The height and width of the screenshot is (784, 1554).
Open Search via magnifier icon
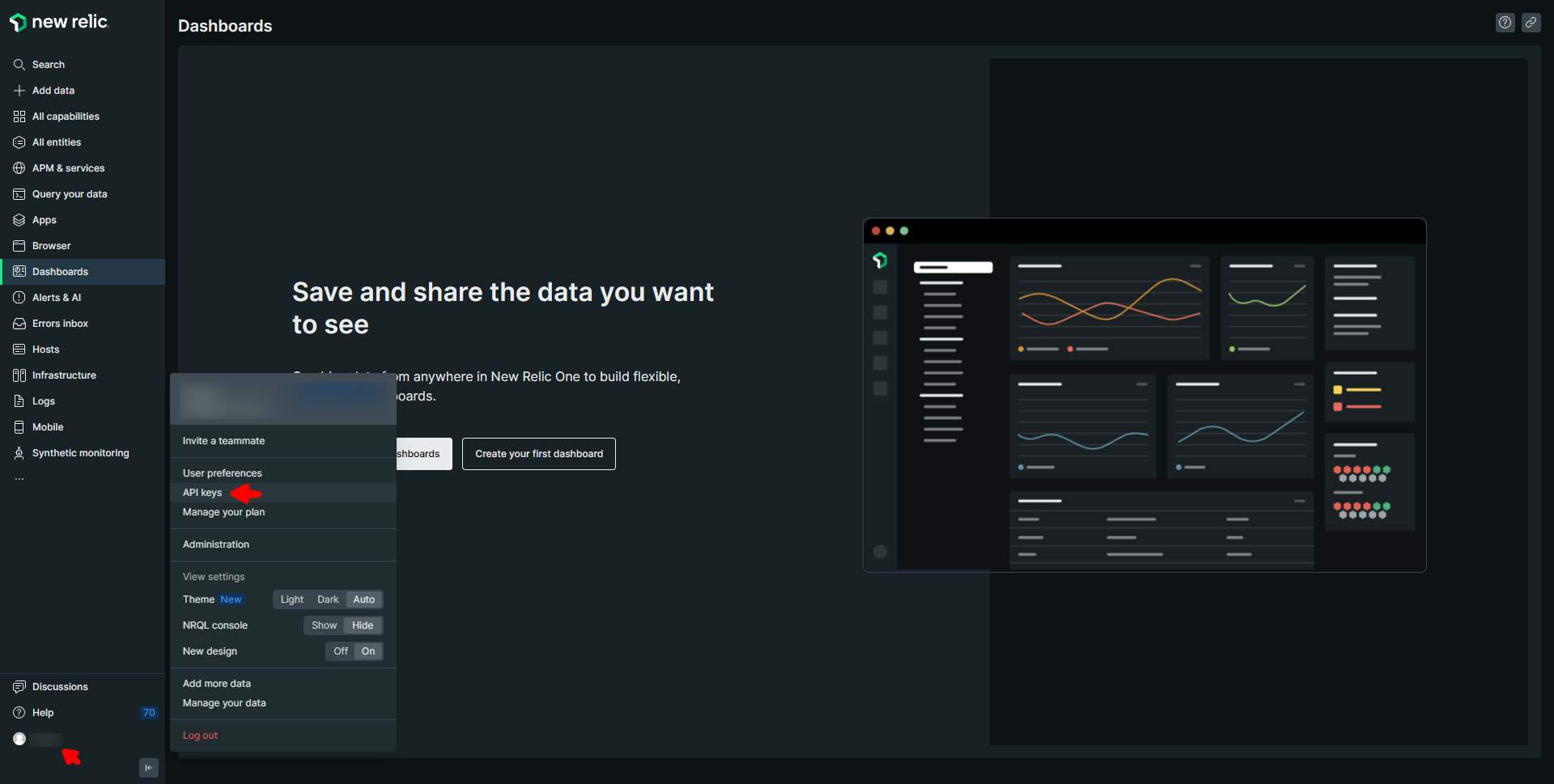point(19,65)
